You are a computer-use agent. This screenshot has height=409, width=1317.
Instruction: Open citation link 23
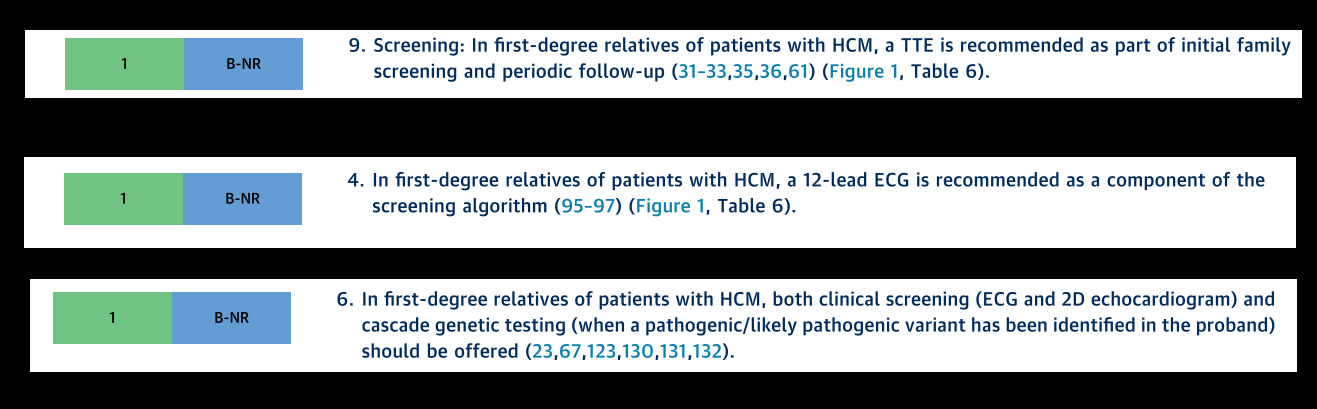[543, 352]
